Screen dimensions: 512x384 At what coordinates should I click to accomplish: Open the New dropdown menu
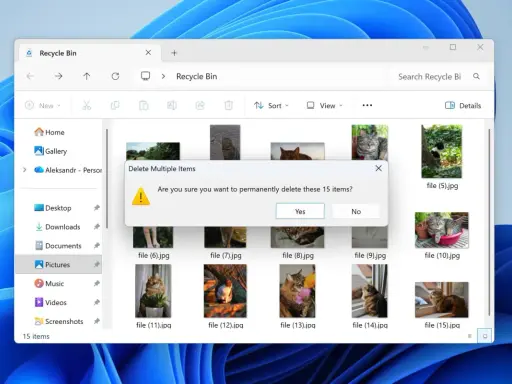coord(43,106)
